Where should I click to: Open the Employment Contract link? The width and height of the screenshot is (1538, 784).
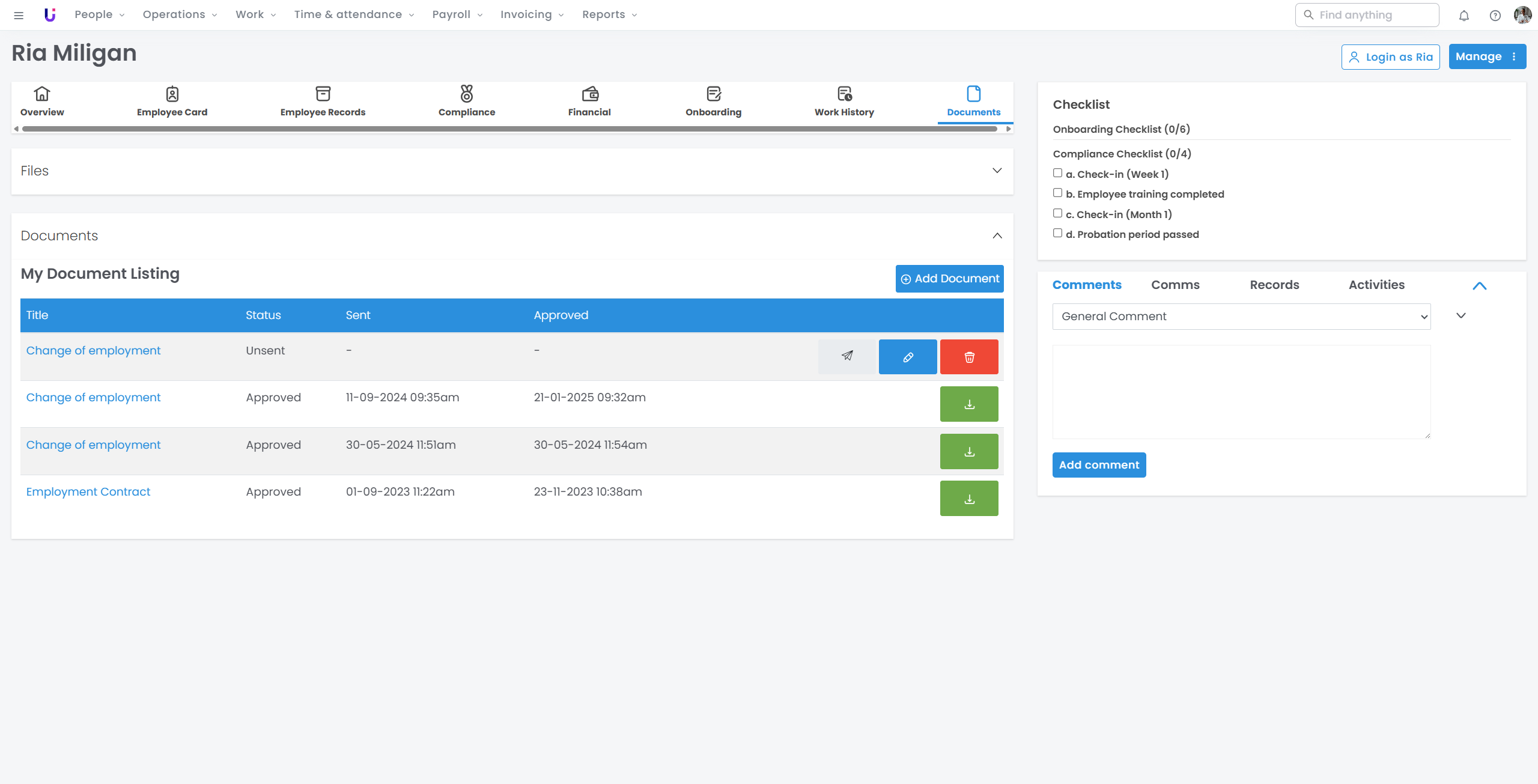click(88, 491)
